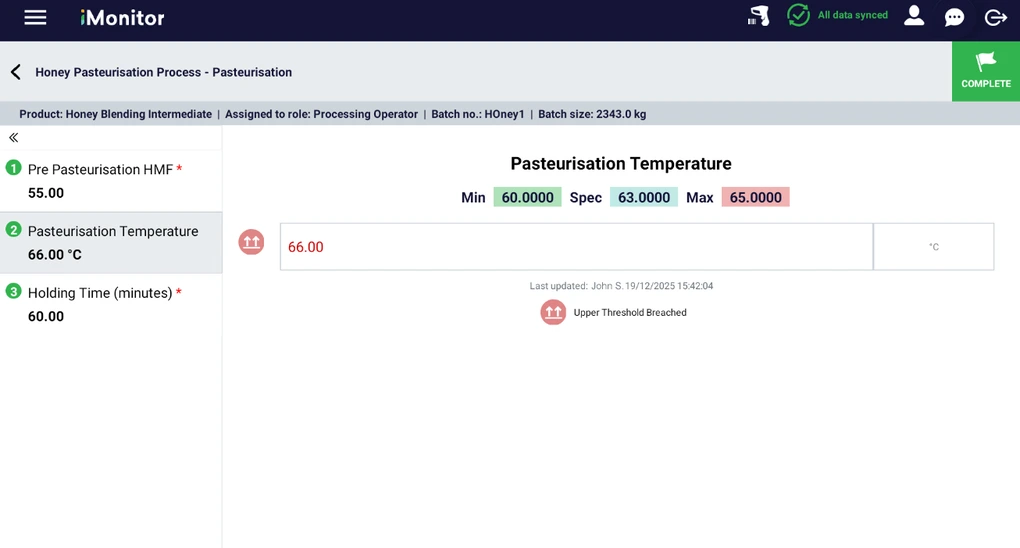Click the green Min 60.0000 value
This screenshot has width=1020, height=548.
(x=528, y=197)
